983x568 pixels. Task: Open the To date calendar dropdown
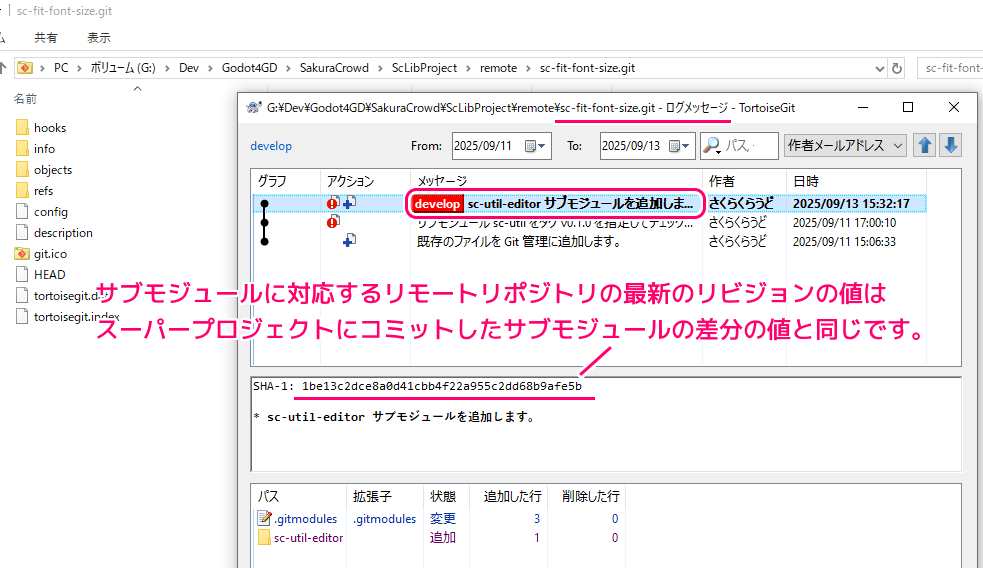pos(687,146)
